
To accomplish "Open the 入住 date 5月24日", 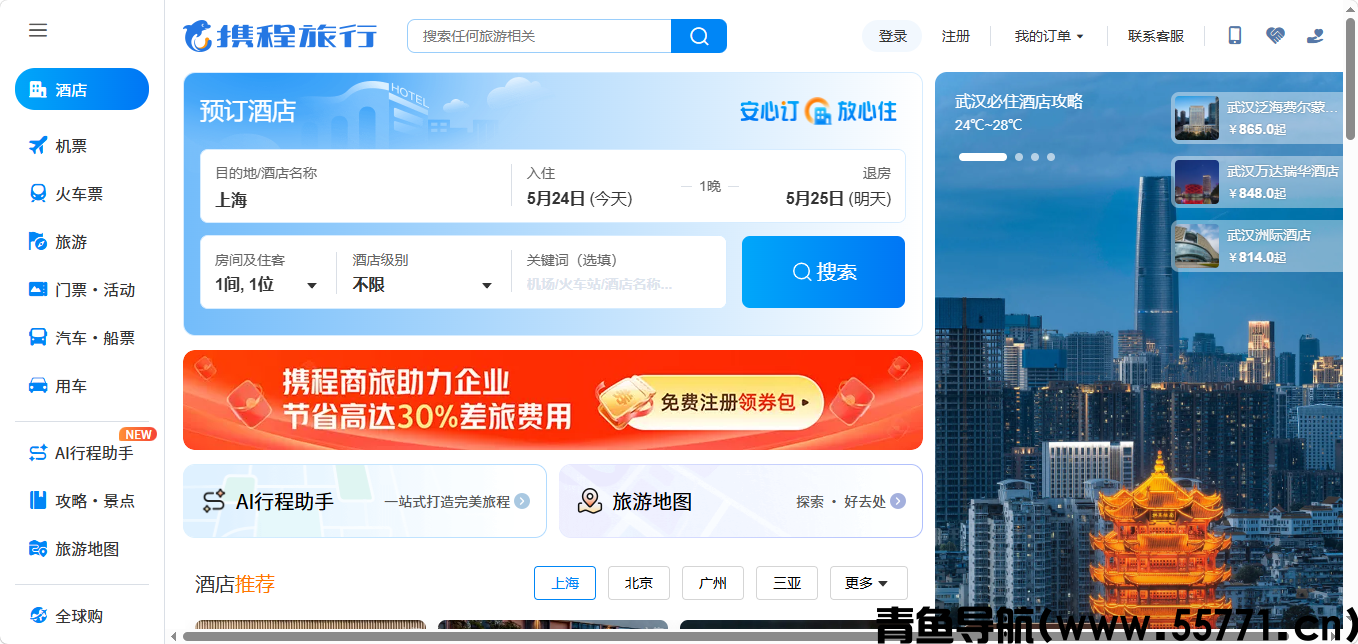I will (580, 199).
